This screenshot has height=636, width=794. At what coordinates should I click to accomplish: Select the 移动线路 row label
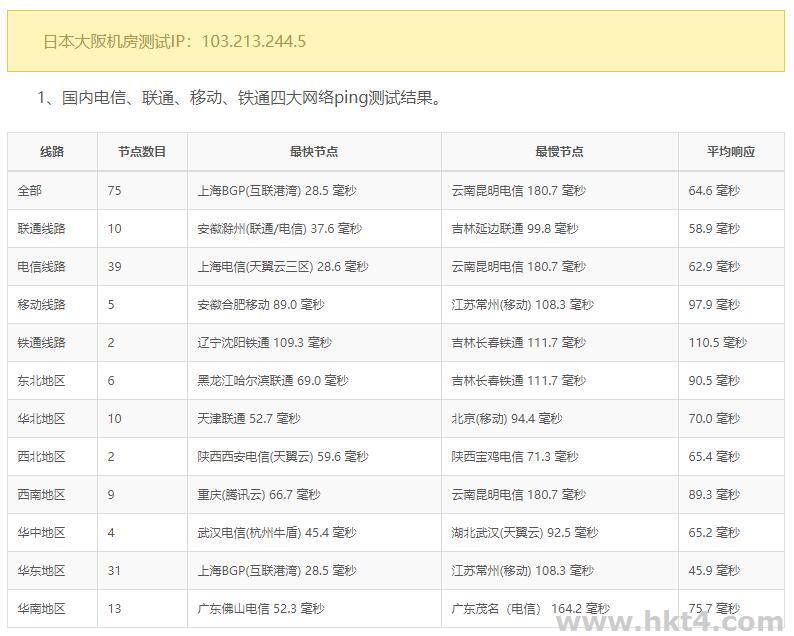click(x=42, y=304)
